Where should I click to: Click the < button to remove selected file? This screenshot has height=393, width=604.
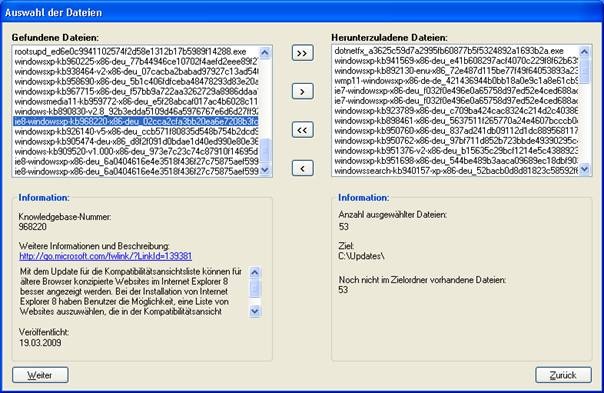pos(302,168)
